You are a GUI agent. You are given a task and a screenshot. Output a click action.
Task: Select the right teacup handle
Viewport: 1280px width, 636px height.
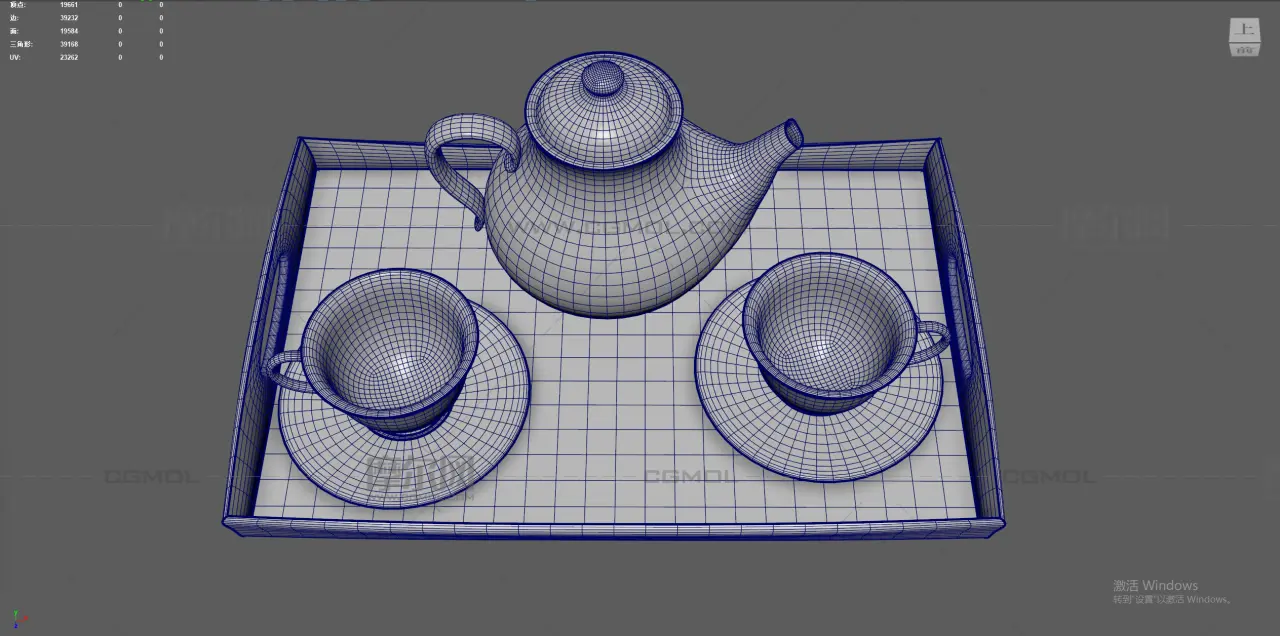coord(929,341)
